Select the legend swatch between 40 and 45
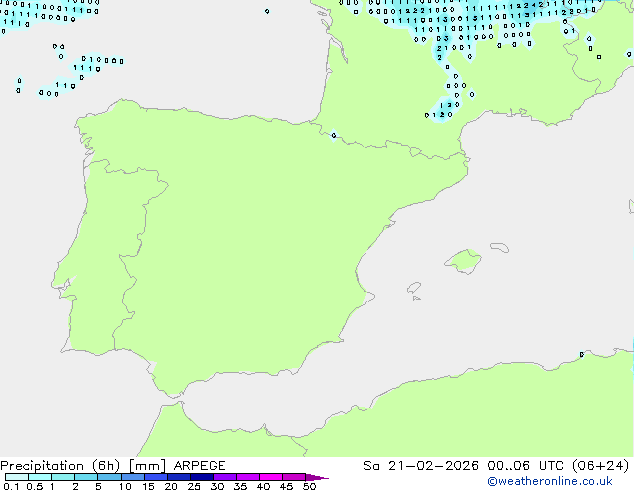Viewport: 634px width, 490px height. coord(271,477)
